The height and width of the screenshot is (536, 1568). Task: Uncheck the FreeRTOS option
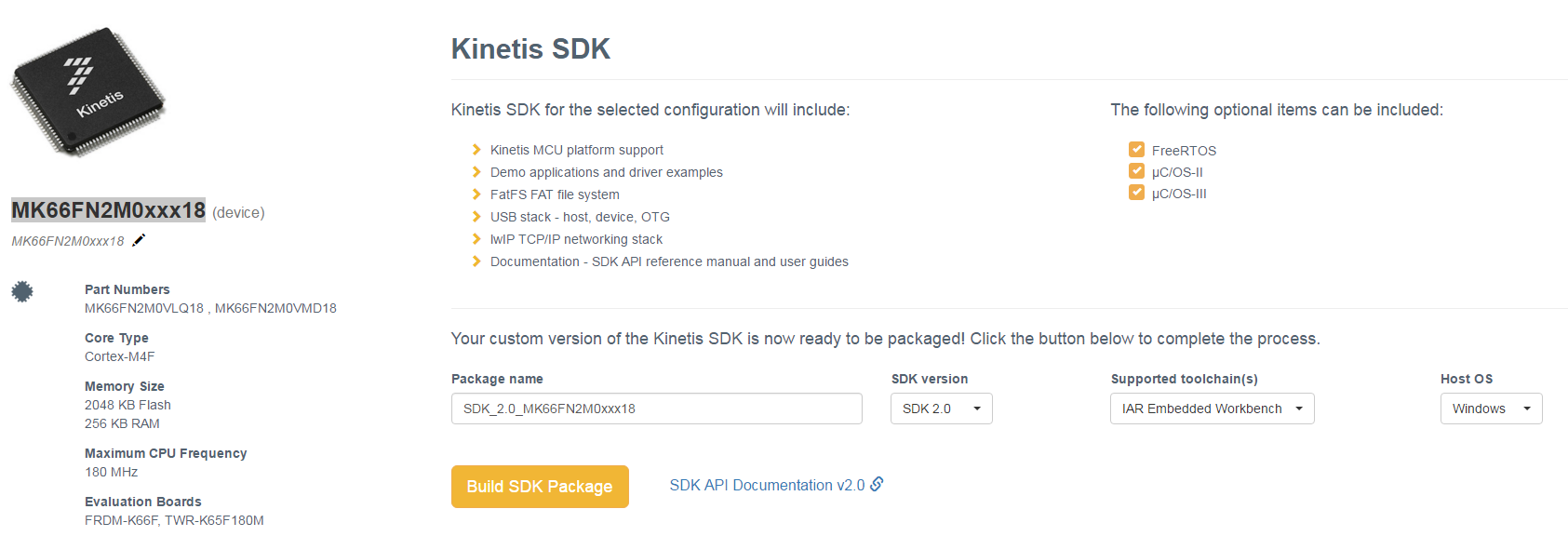pos(1136,150)
